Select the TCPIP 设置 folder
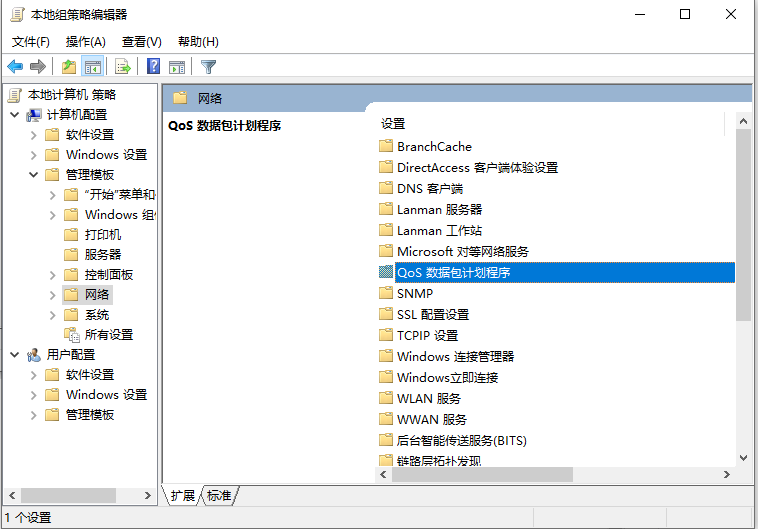Viewport: 758px width, 529px height. coord(427,335)
